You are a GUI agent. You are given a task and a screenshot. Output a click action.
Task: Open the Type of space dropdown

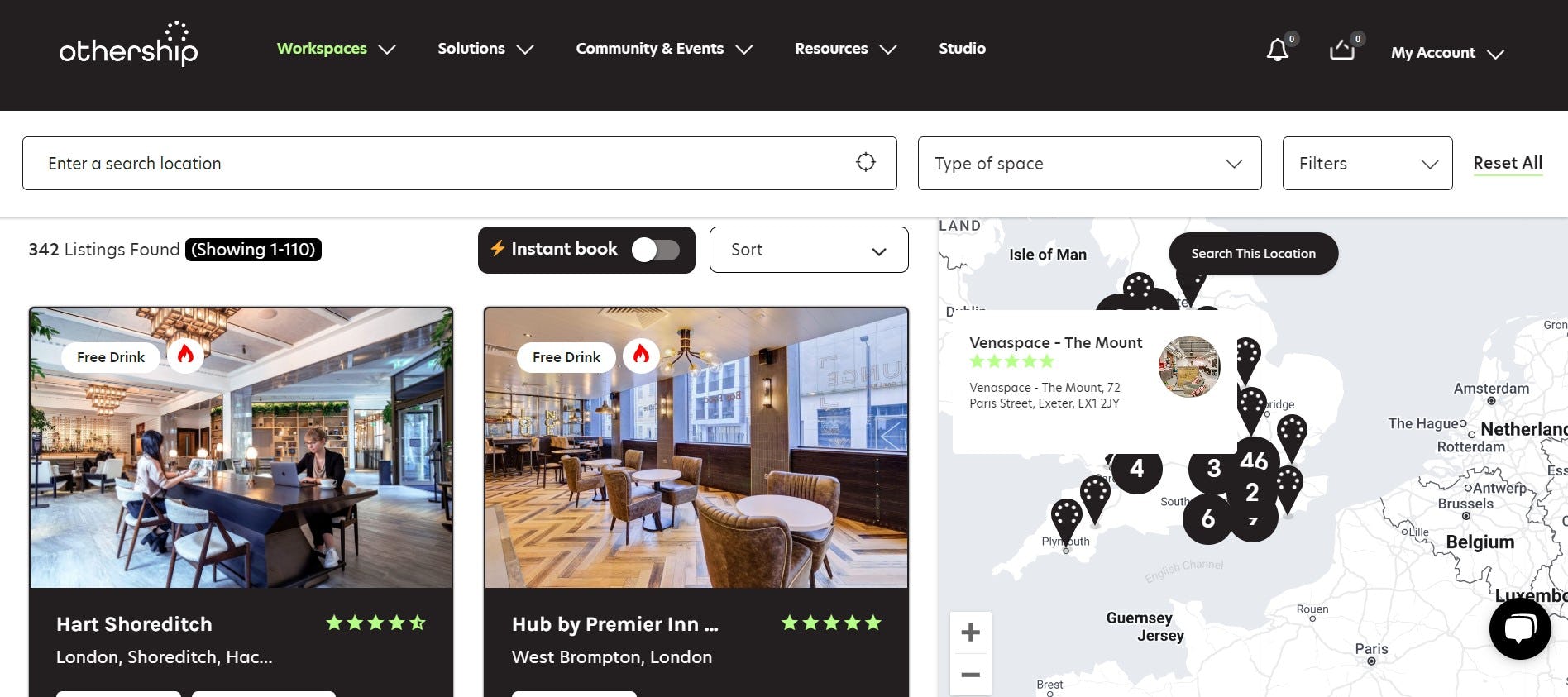1089,163
